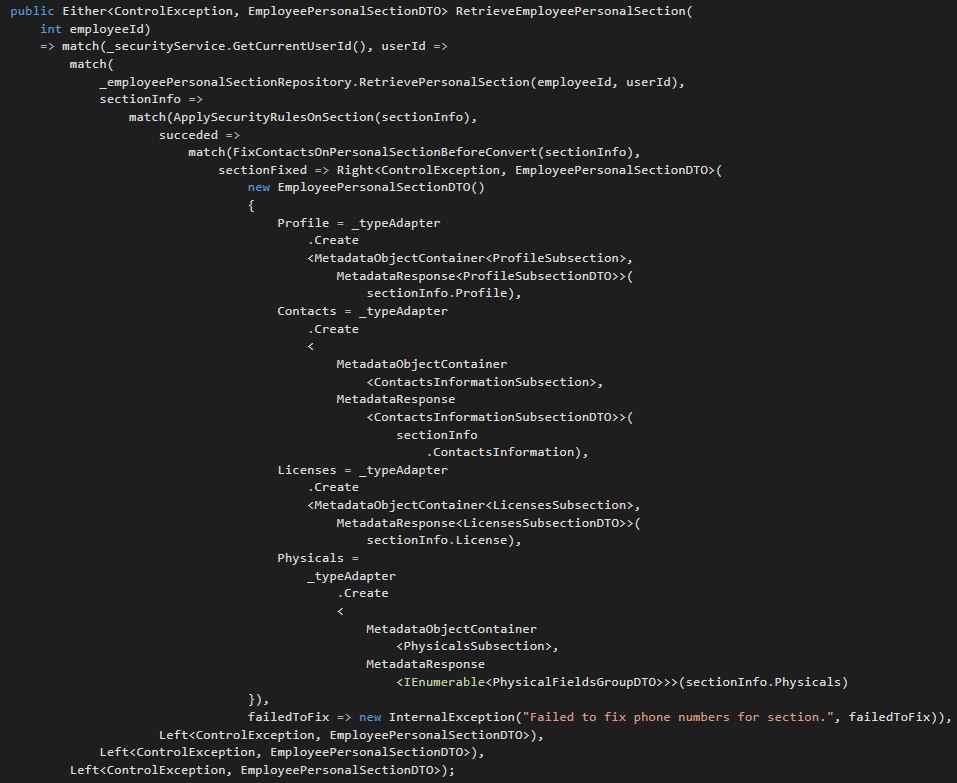Click the string 'Failed to fix phone numbers for section.'
The width and height of the screenshot is (957, 783).
point(677,717)
